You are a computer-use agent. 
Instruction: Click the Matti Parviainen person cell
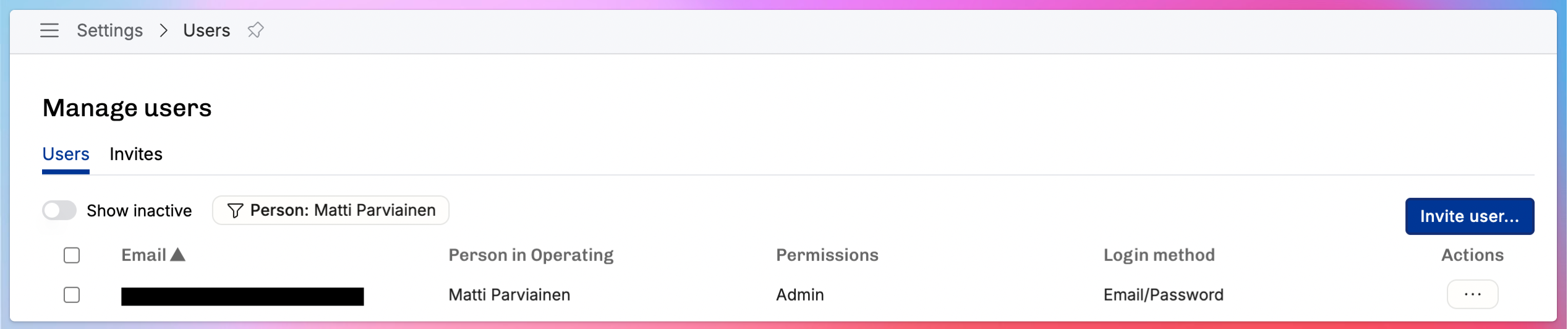509,295
